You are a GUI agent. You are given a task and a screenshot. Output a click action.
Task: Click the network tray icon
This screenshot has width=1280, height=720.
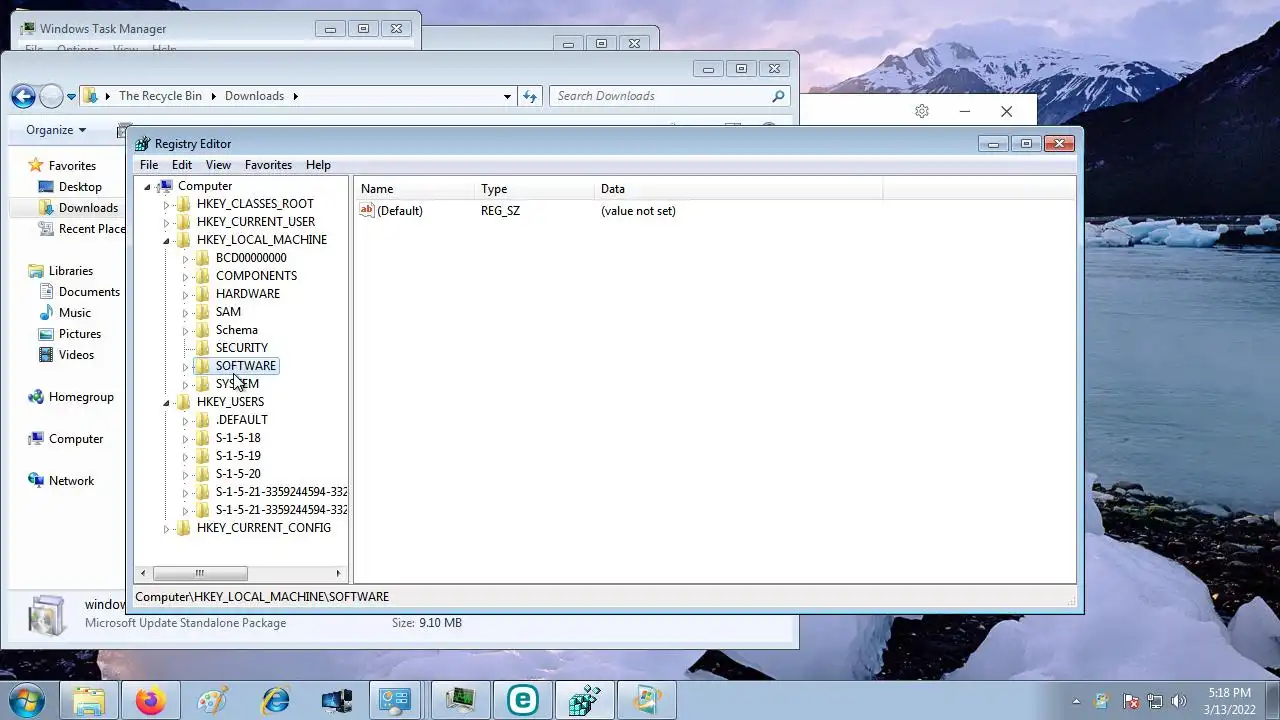tap(1155, 701)
